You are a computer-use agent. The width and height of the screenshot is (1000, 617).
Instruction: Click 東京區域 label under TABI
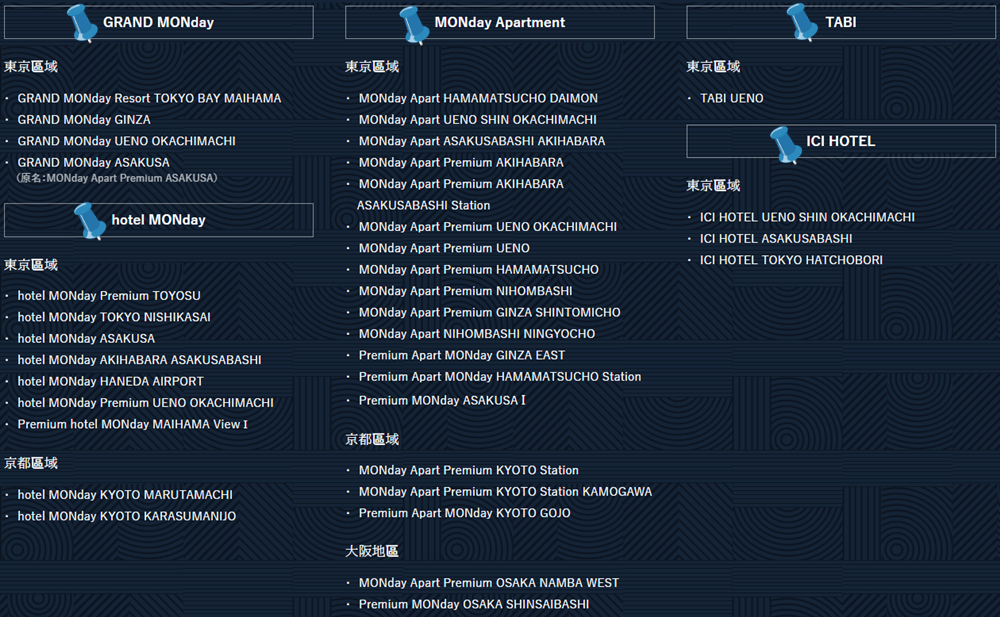(x=714, y=67)
